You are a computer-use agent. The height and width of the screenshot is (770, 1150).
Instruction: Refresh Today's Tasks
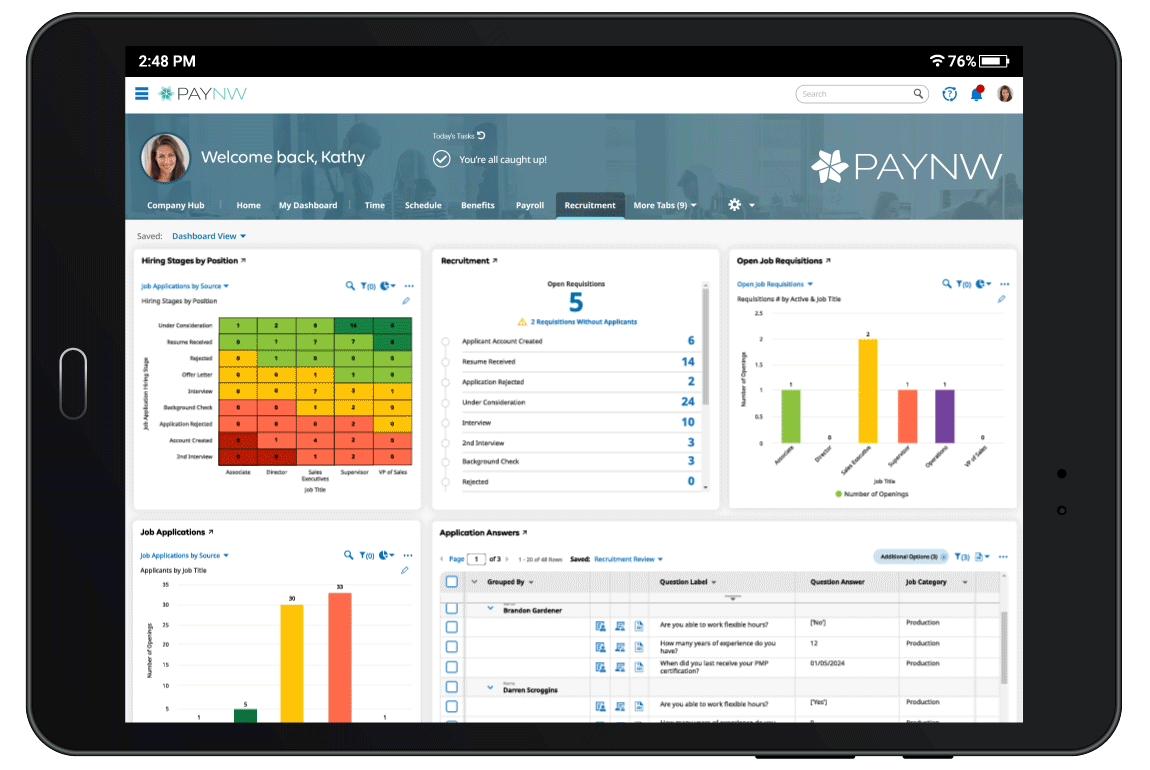click(481, 135)
